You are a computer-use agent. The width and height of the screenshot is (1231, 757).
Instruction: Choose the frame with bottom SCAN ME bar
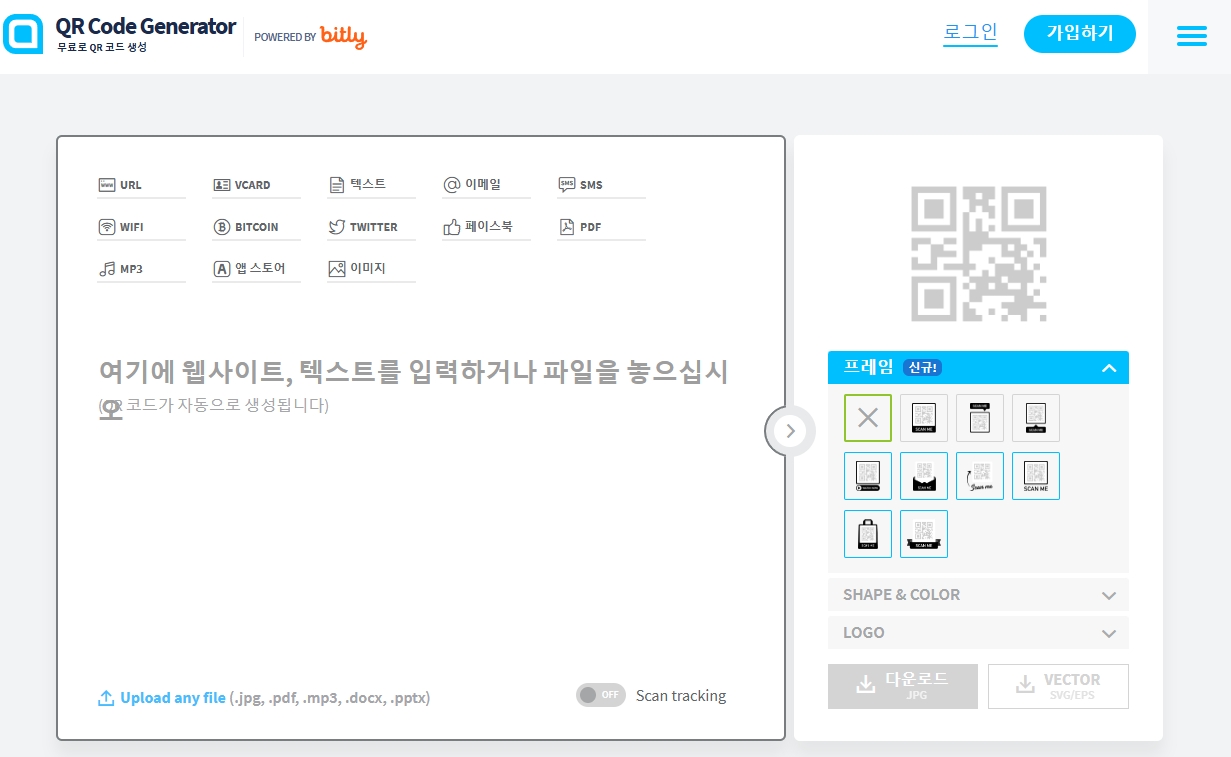click(x=924, y=418)
